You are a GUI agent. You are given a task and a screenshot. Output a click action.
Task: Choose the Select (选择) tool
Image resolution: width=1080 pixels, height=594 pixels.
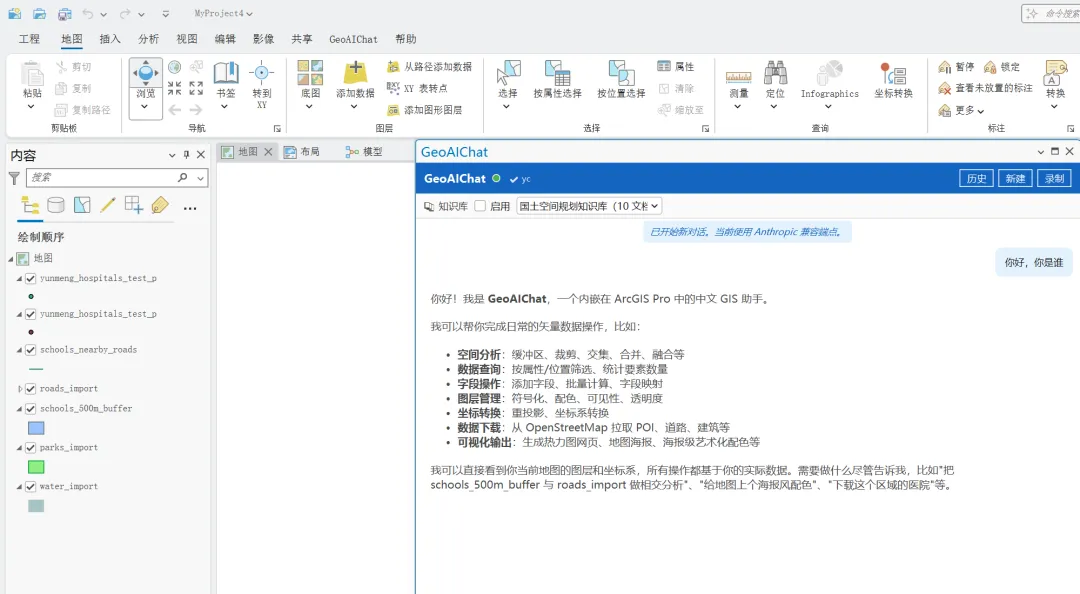point(508,72)
